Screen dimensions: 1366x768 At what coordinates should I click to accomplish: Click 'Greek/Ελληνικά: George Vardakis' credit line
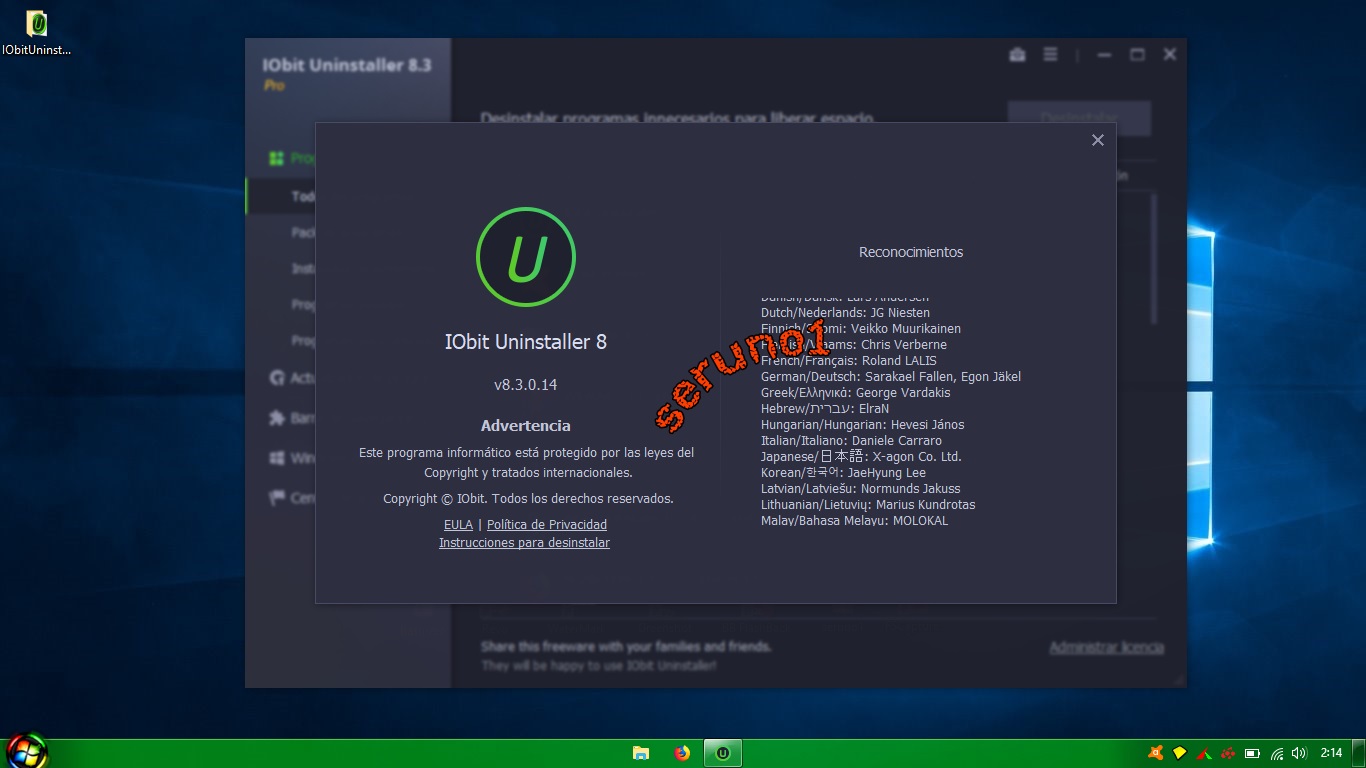tap(856, 393)
